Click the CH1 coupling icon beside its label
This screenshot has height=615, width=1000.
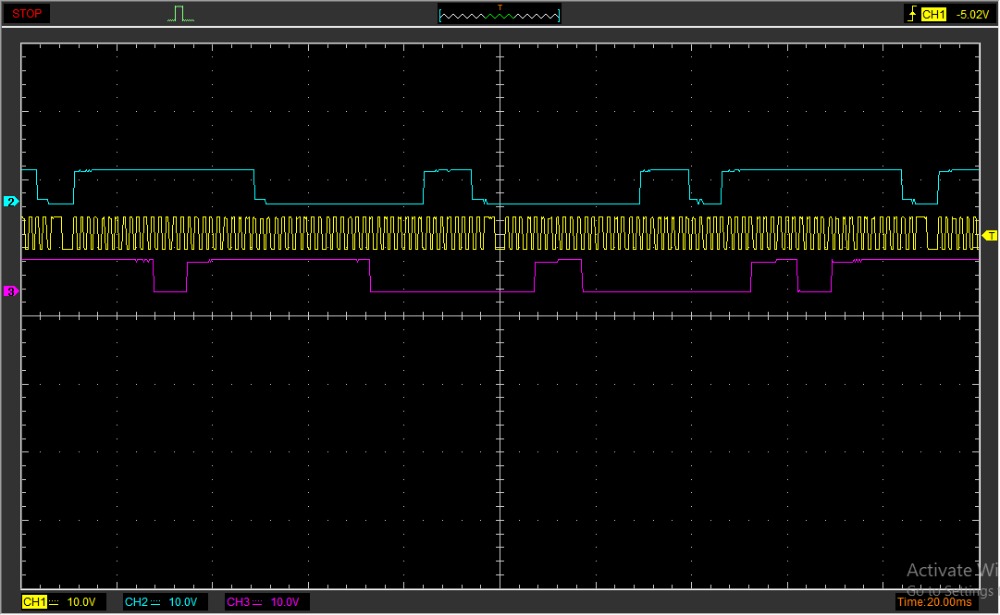[x=55, y=602]
